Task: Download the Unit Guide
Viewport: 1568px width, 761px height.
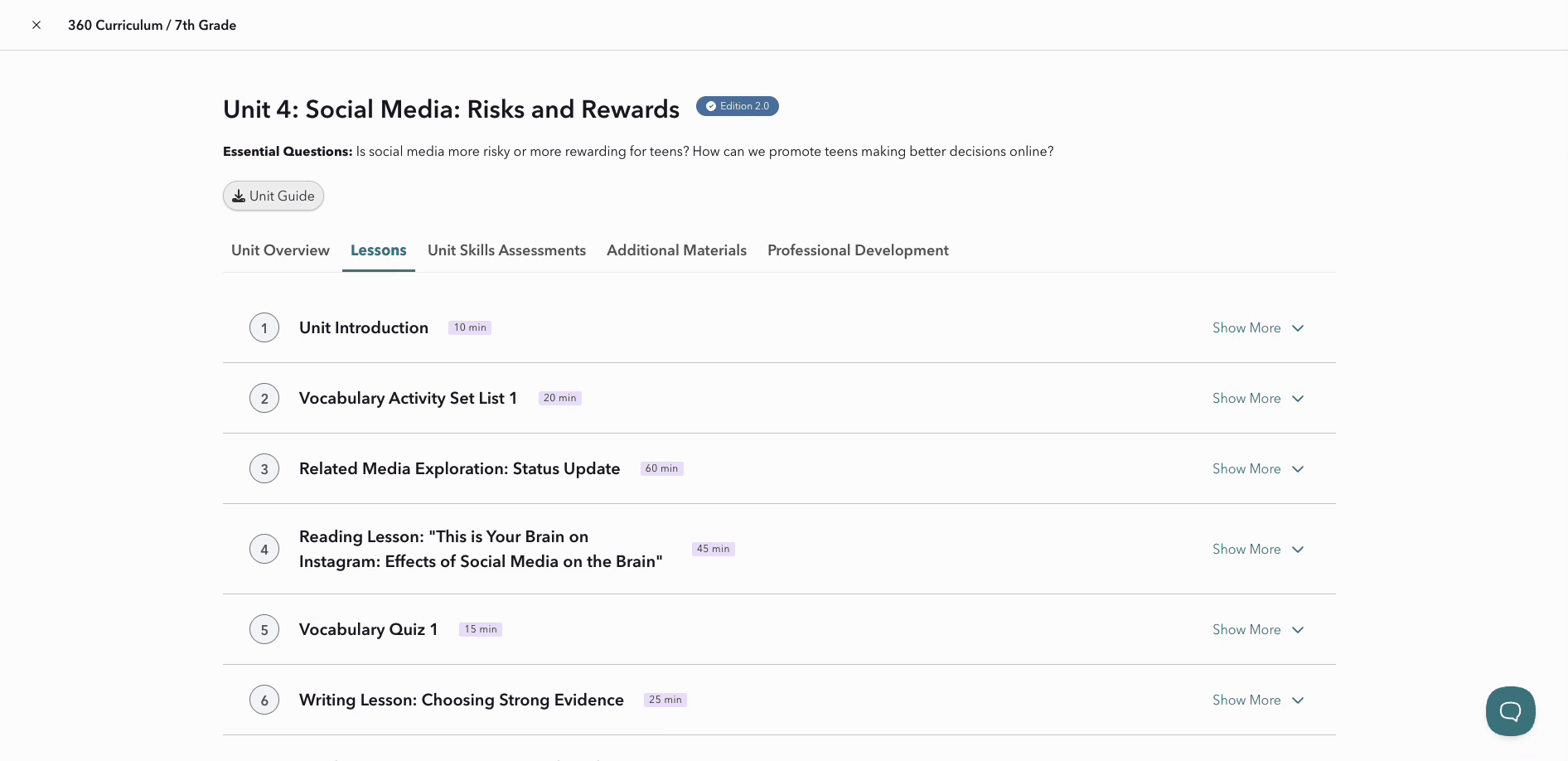Action: [273, 196]
